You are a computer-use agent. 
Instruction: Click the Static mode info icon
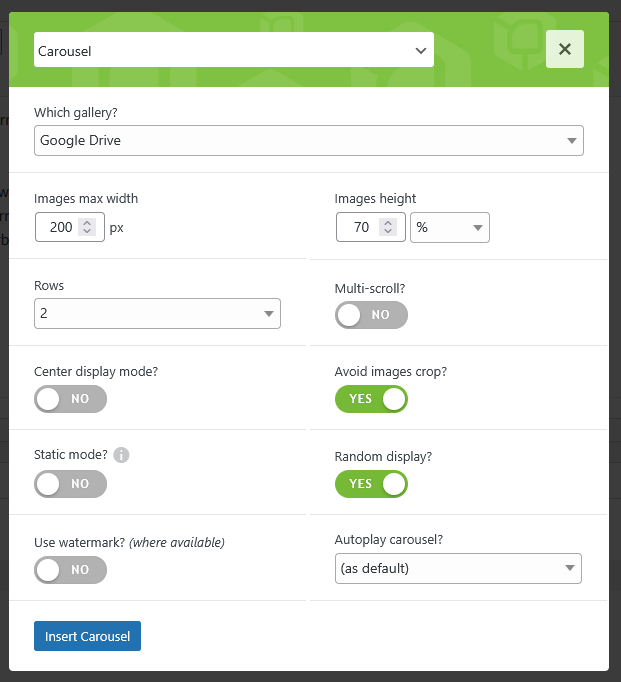tap(122, 455)
